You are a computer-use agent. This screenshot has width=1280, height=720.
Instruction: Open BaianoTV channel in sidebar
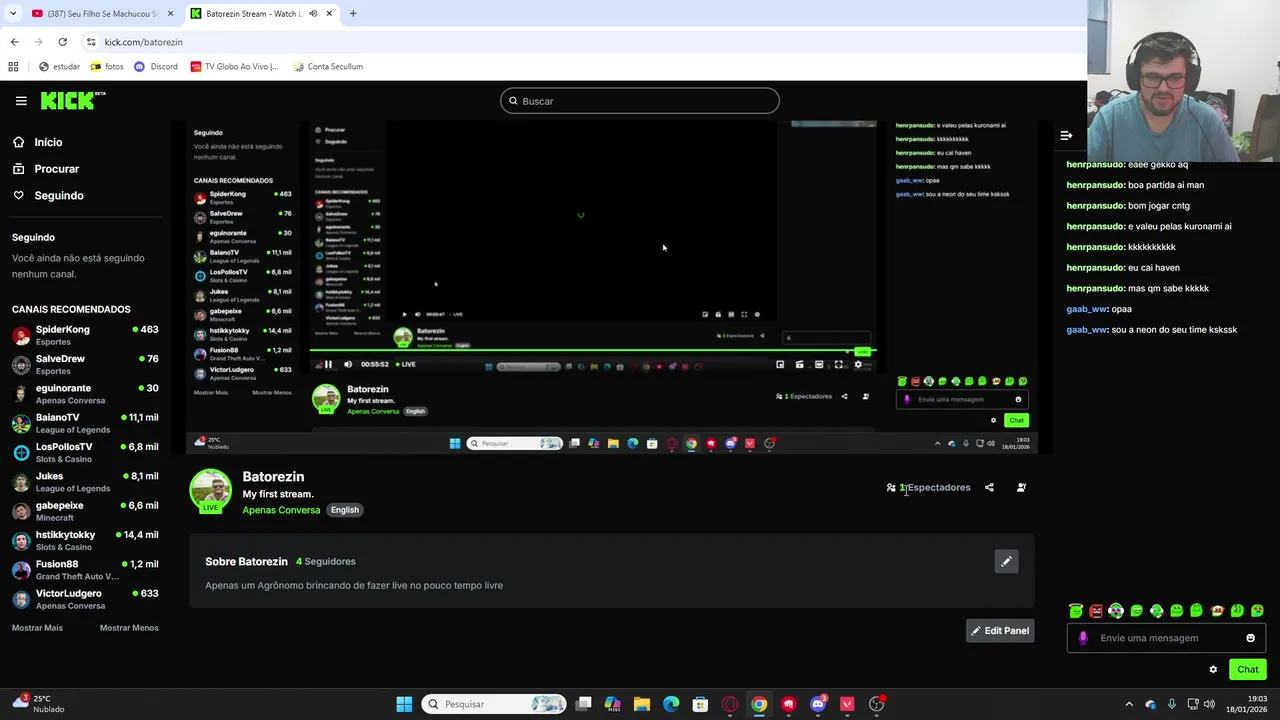click(85, 423)
